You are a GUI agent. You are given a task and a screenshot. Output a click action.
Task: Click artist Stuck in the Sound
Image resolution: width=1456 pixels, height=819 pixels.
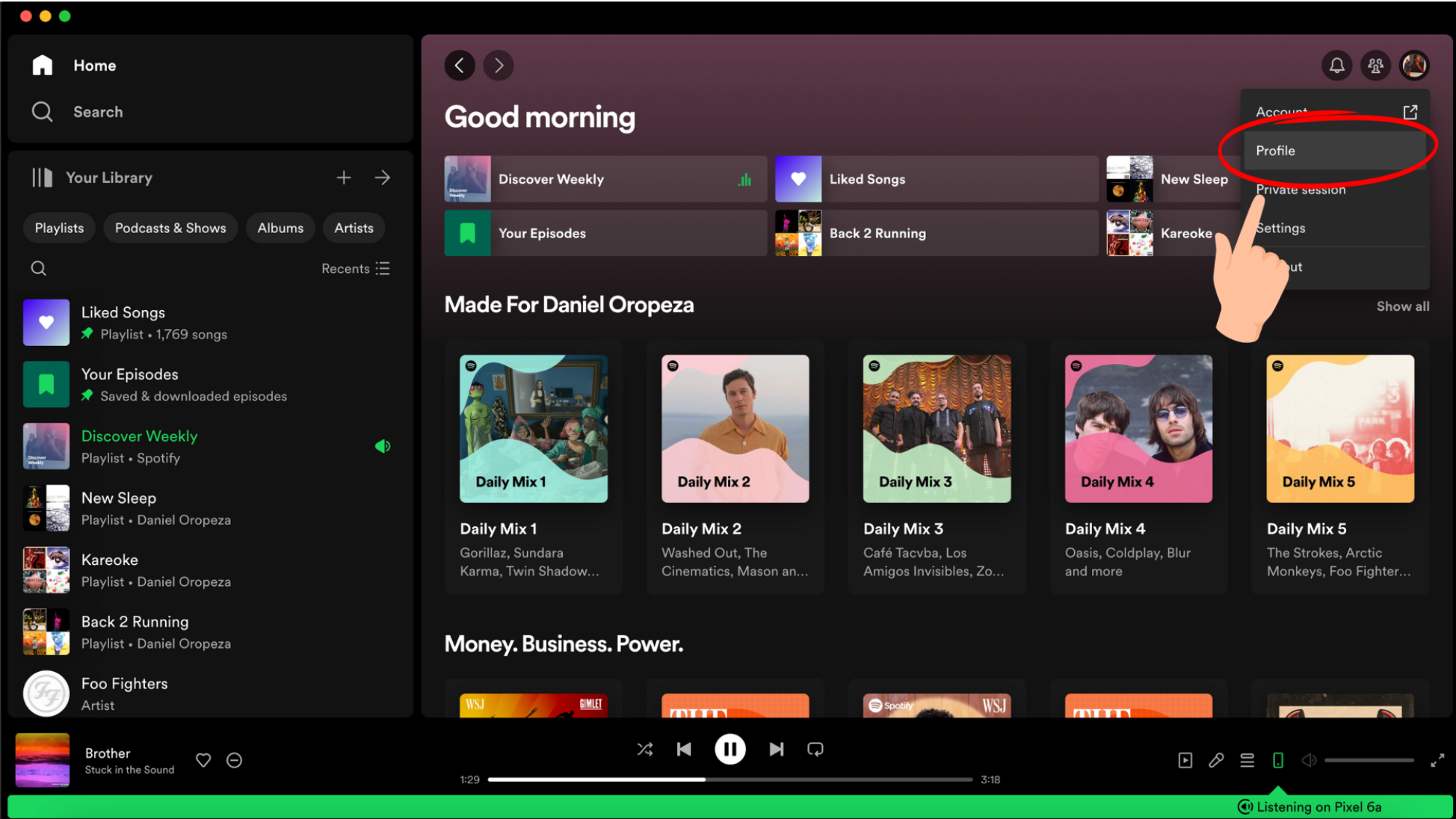130,770
